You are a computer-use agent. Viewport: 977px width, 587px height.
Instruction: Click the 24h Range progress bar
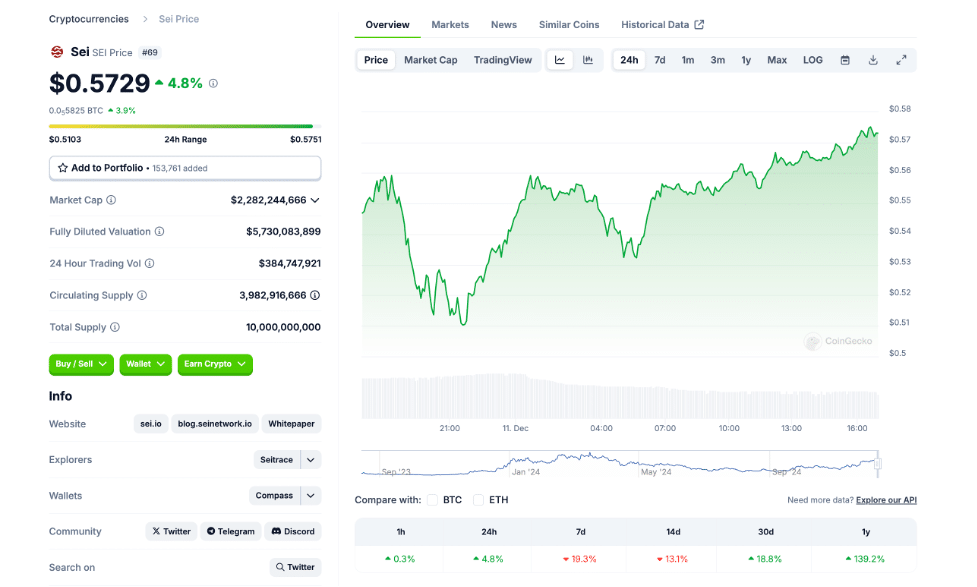[185, 126]
